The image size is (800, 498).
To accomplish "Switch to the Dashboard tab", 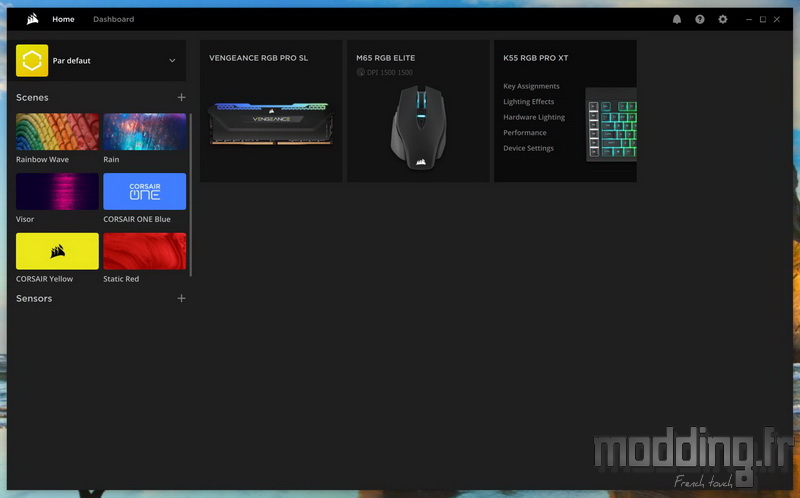I will coord(113,19).
